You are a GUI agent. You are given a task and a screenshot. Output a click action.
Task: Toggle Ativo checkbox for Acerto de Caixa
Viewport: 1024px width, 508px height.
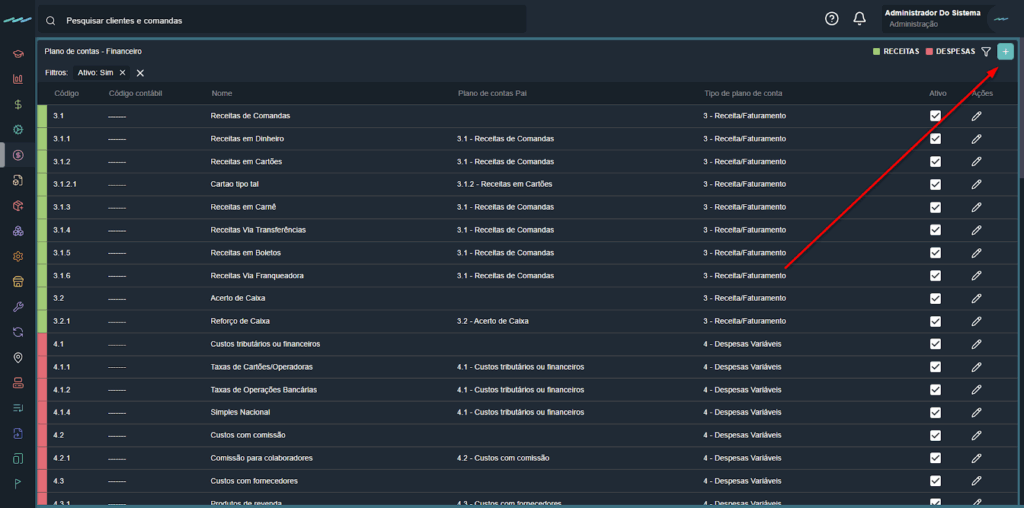(935, 298)
